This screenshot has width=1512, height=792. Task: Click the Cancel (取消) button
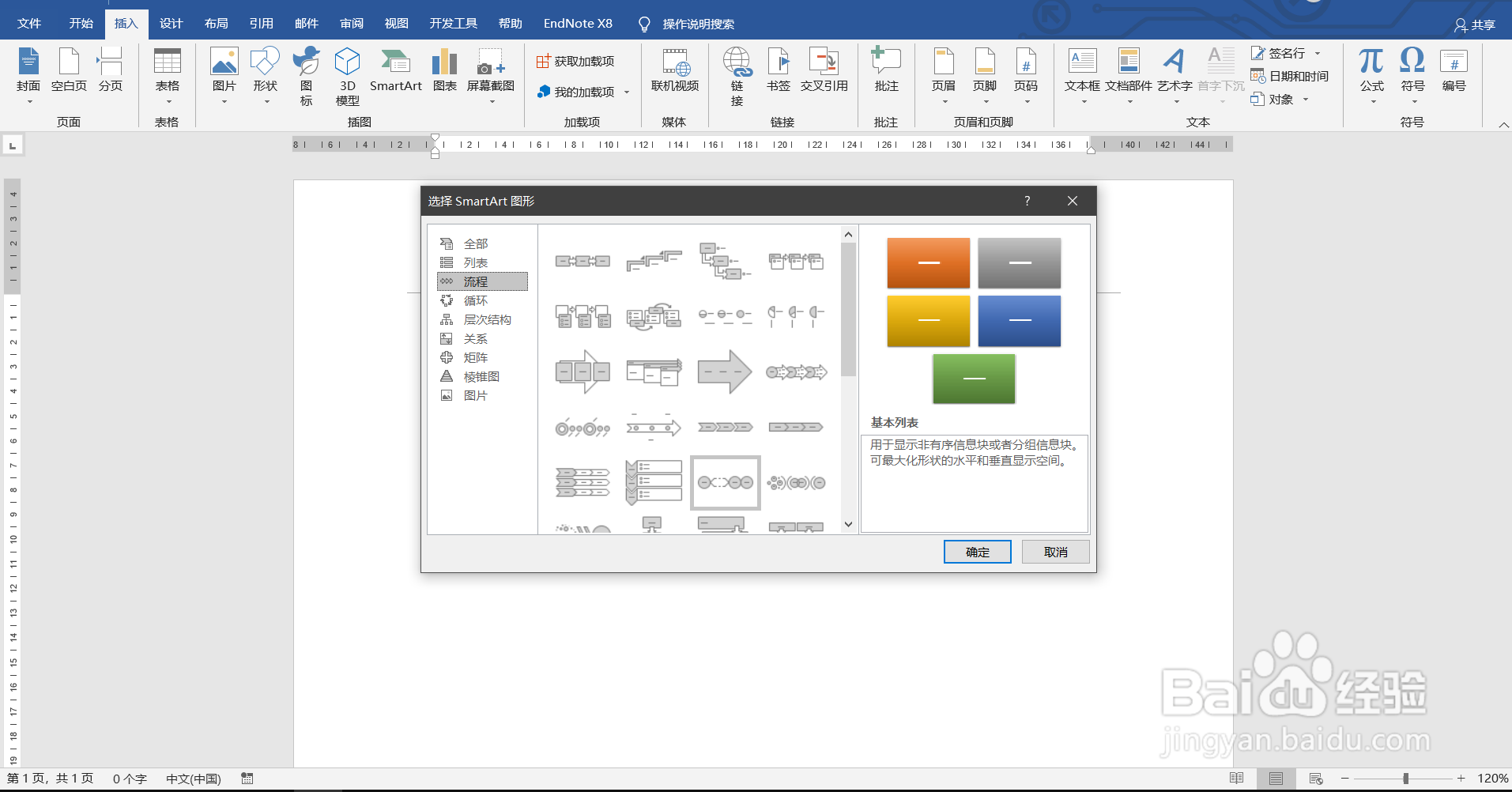coord(1055,552)
